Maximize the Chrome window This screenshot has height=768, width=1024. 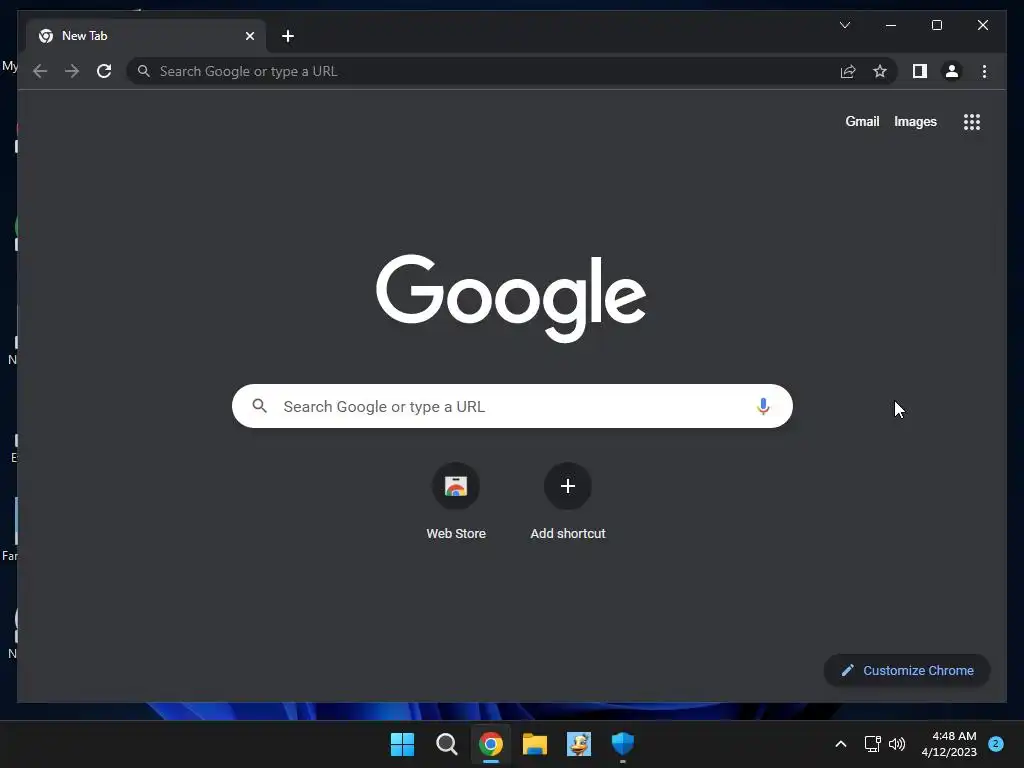tap(936, 25)
